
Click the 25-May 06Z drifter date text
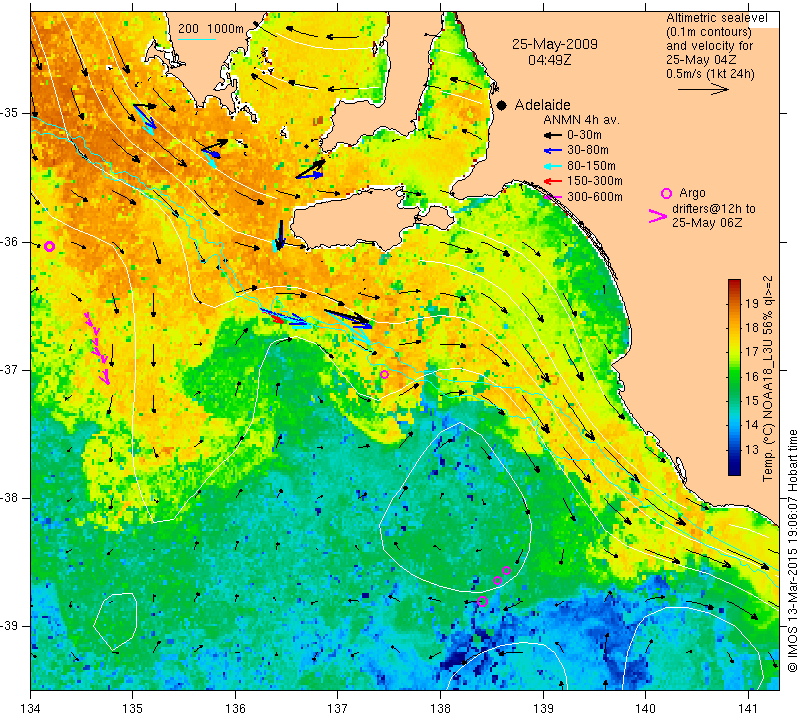coord(707,222)
